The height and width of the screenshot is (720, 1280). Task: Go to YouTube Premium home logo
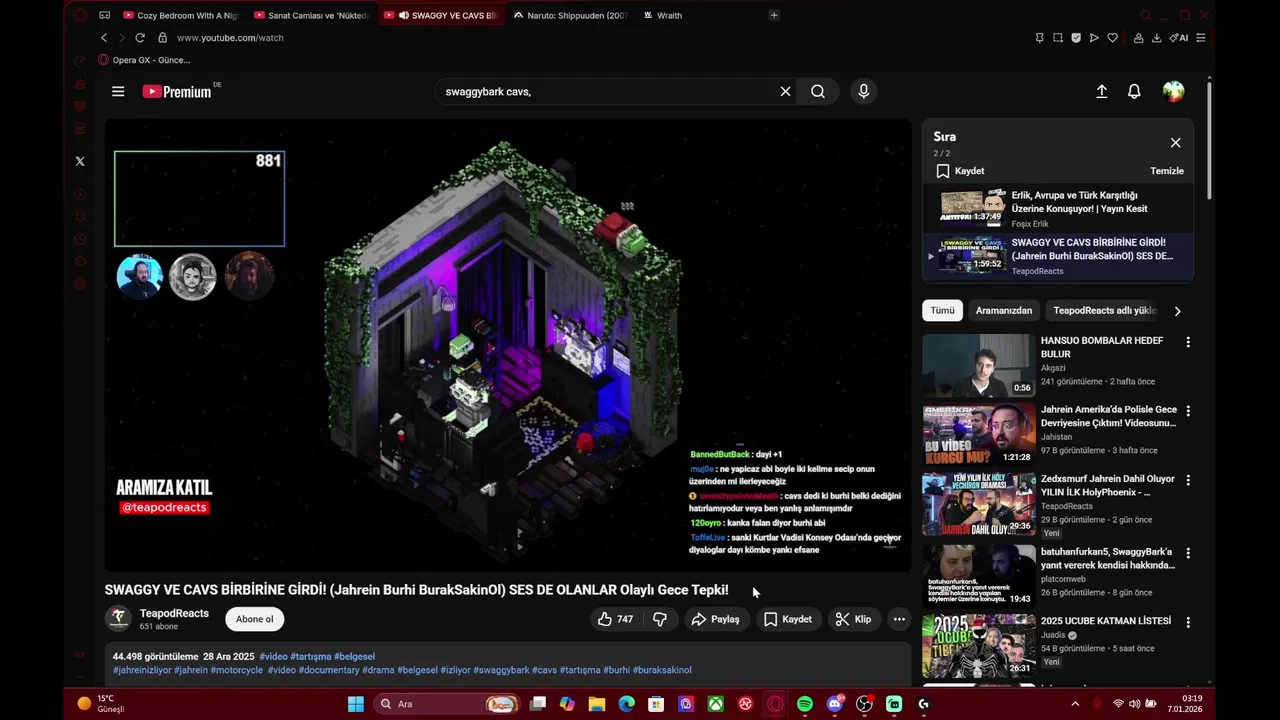tap(177, 91)
